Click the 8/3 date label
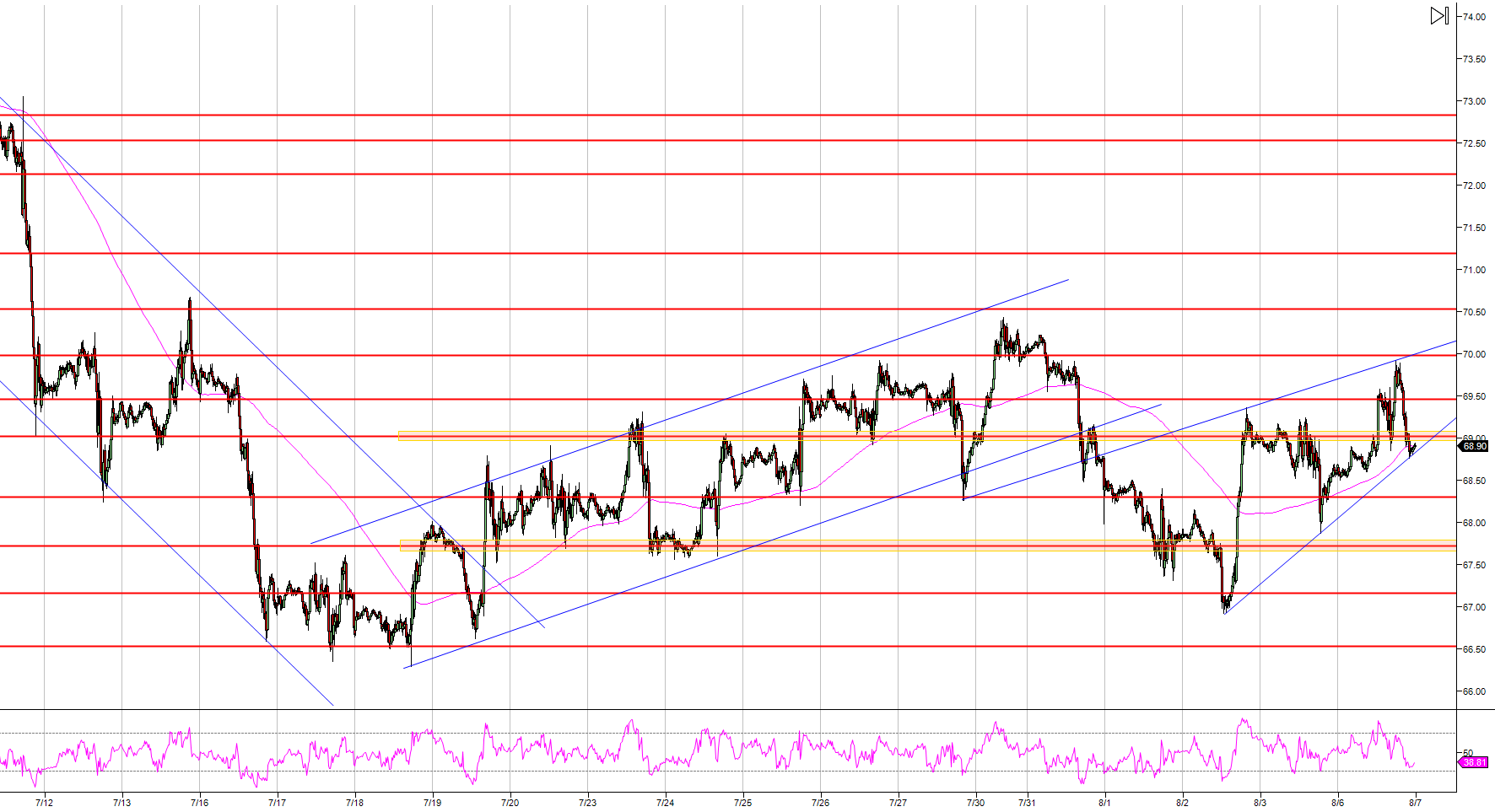 tap(1260, 803)
